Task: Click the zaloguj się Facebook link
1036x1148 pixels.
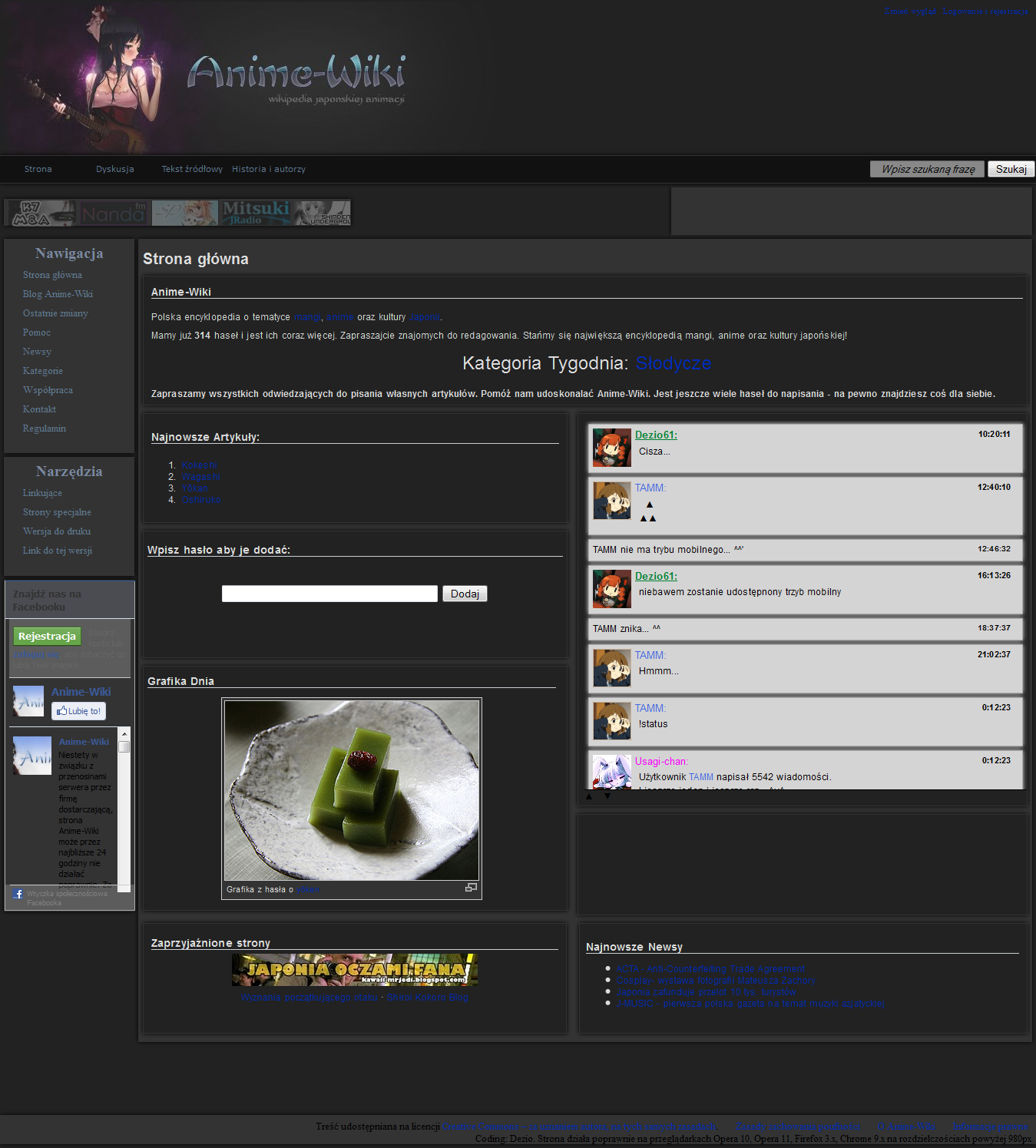Action: (x=36, y=654)
